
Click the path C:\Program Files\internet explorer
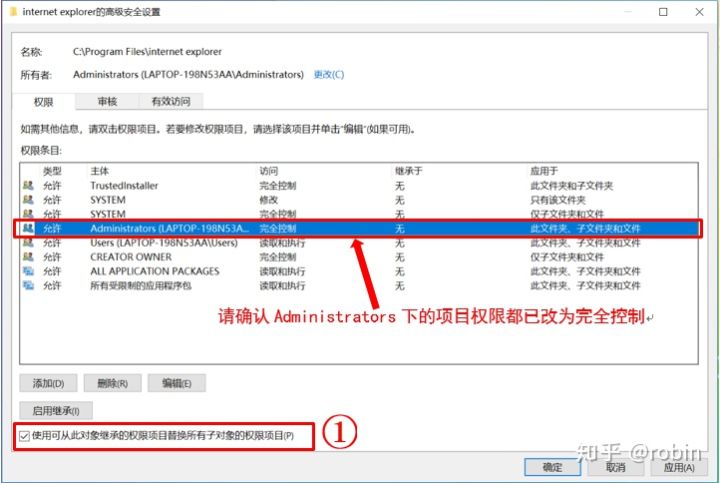pyautogui.click(x=147, y=51)
